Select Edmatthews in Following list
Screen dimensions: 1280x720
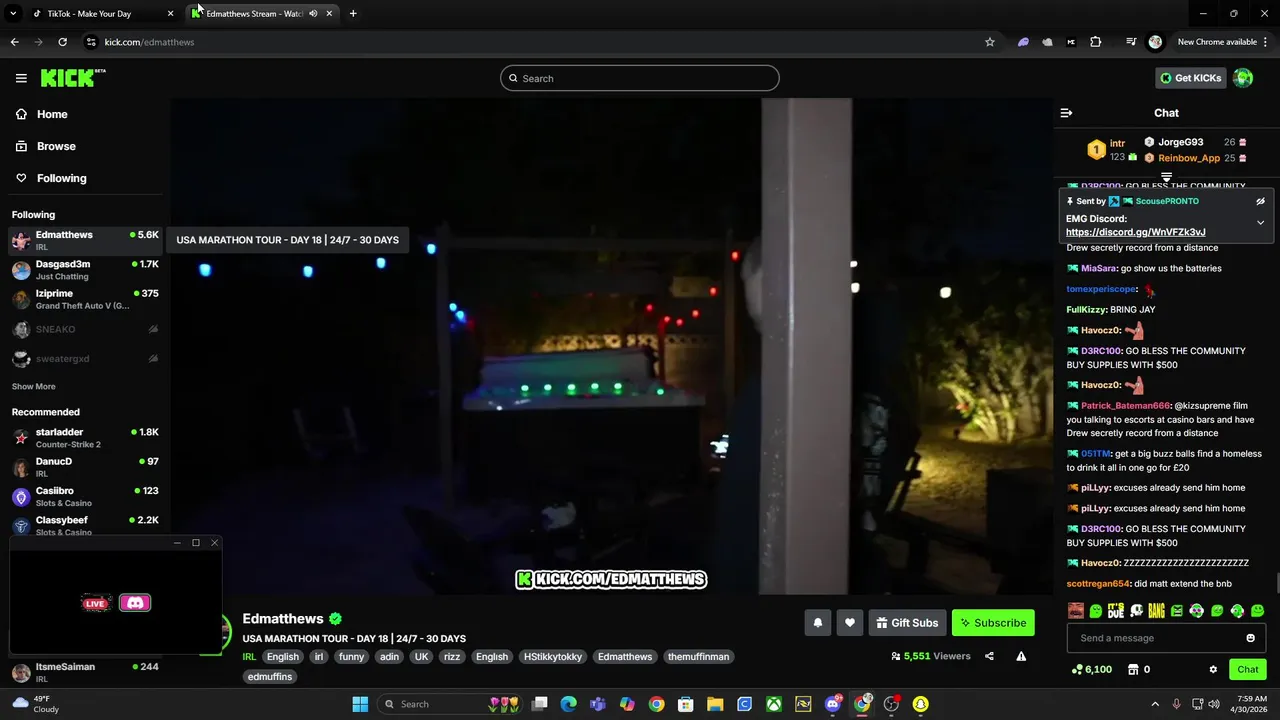(85, 240)
